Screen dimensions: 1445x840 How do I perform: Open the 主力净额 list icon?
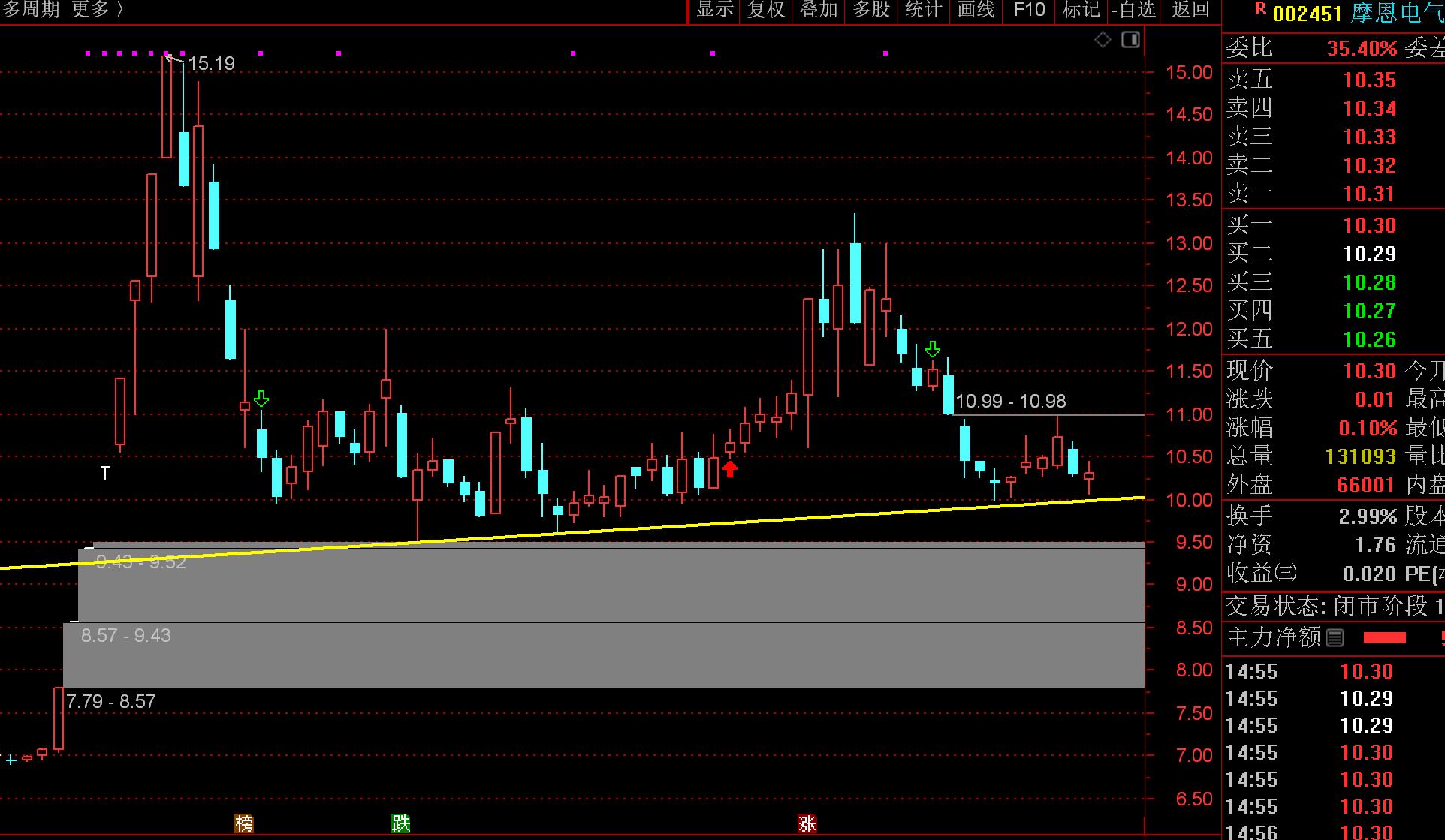(1335, 638)
